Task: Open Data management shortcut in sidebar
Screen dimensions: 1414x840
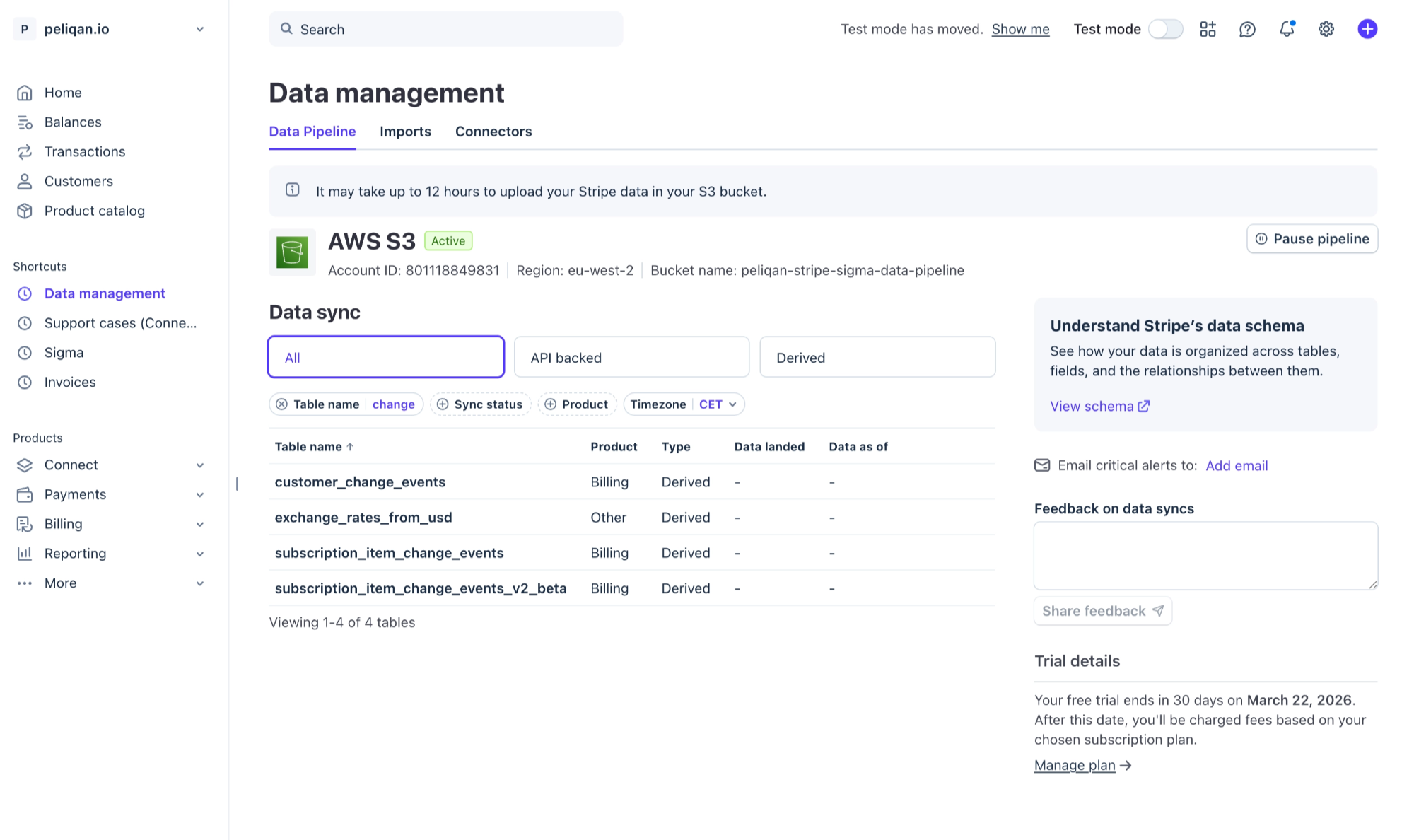Action: pyautogui.click(x=105, y=293)
